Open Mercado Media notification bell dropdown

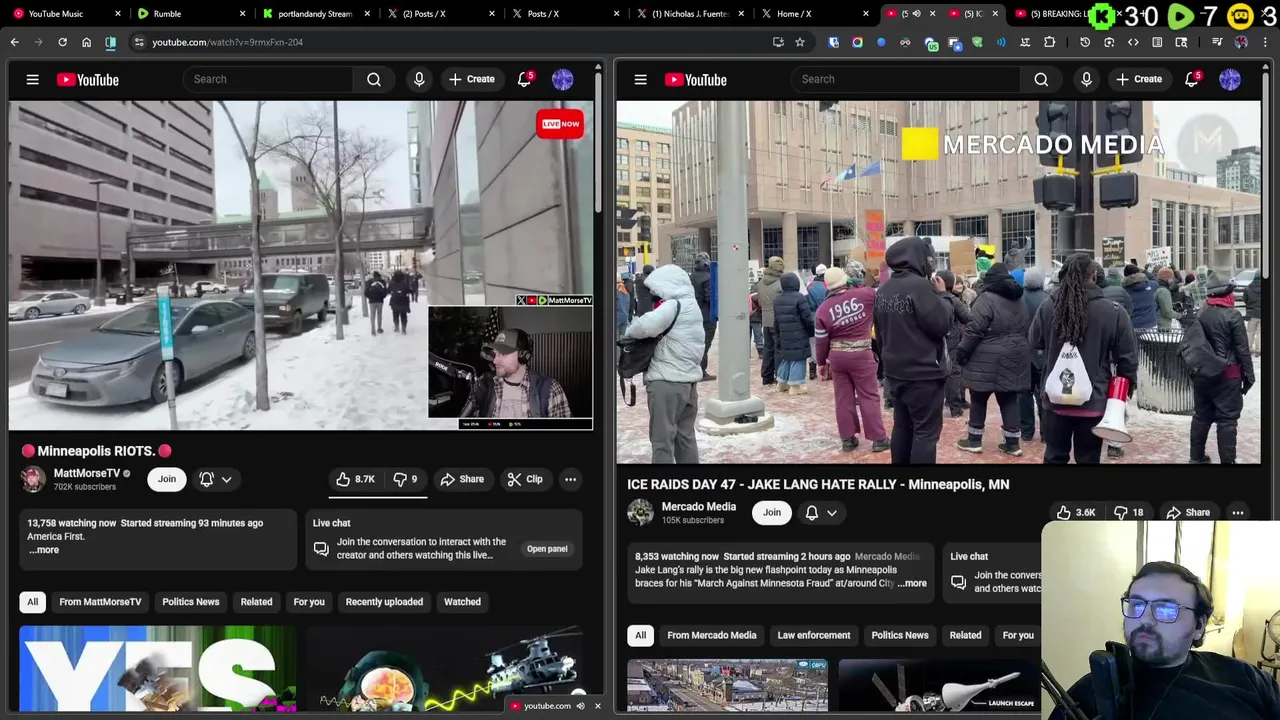tap(821, 512)
